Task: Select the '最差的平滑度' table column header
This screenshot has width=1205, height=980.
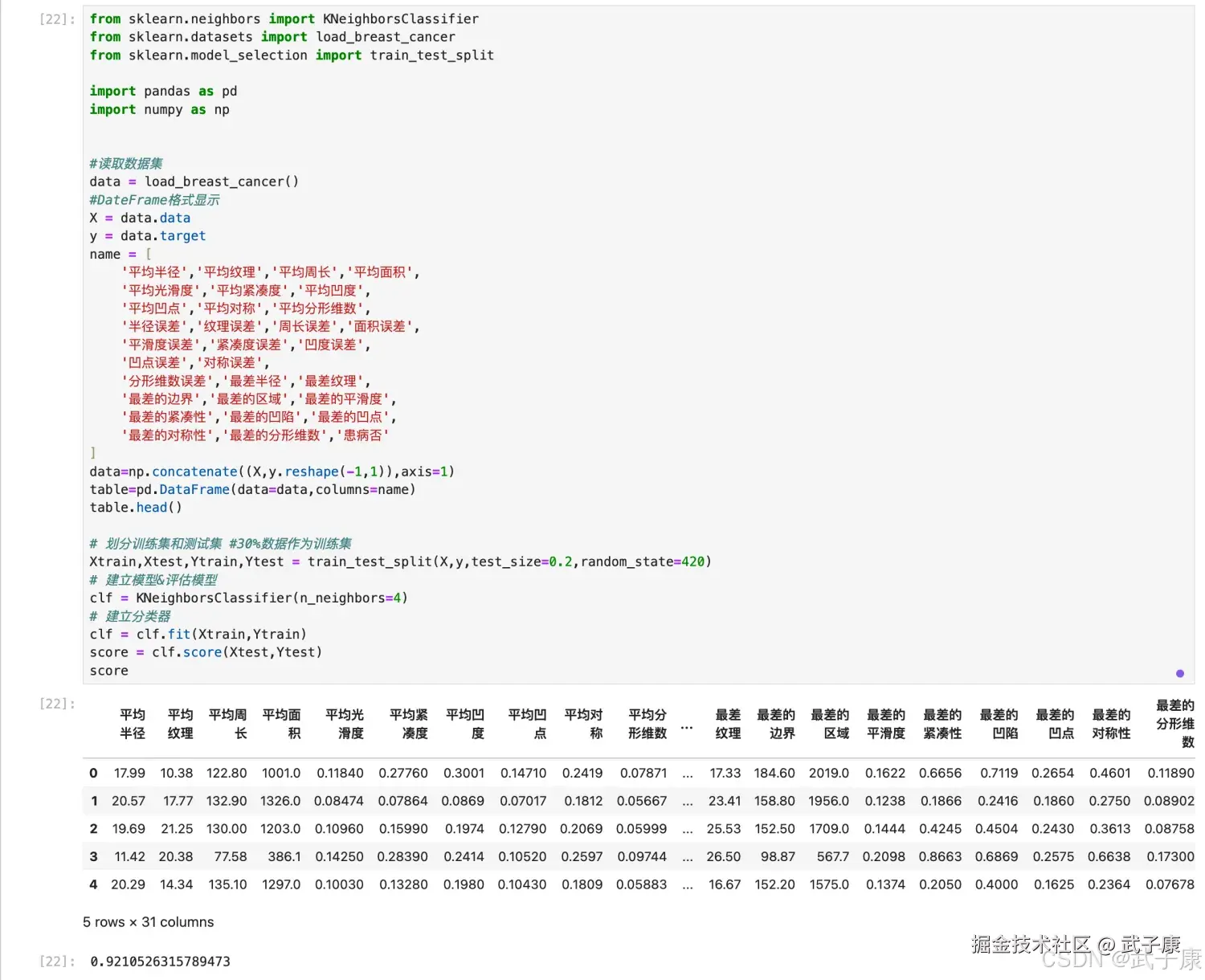Action: click(x=886, y=724)
